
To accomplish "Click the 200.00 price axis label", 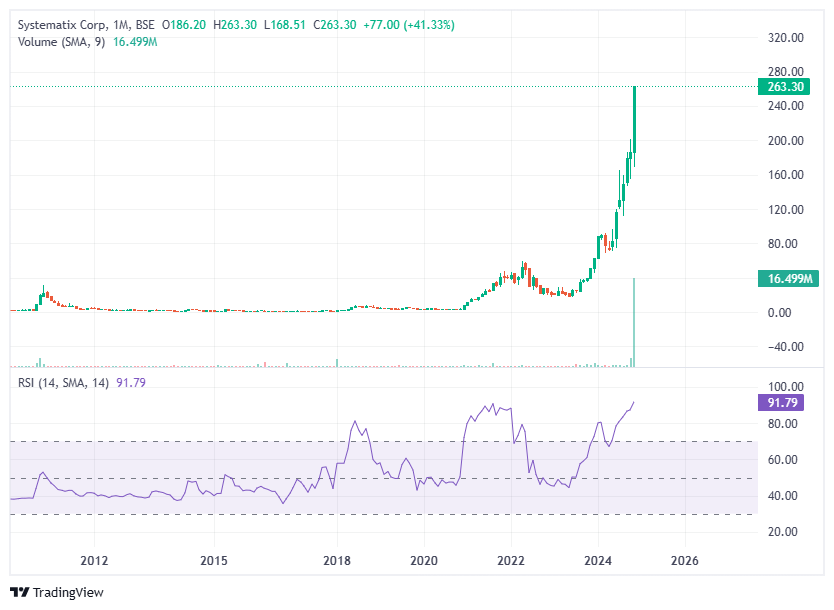I will [786, 141].
